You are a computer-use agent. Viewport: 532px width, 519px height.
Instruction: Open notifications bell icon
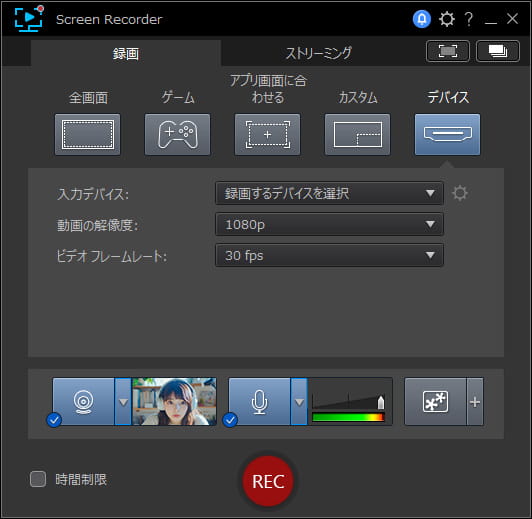point(422,19)
